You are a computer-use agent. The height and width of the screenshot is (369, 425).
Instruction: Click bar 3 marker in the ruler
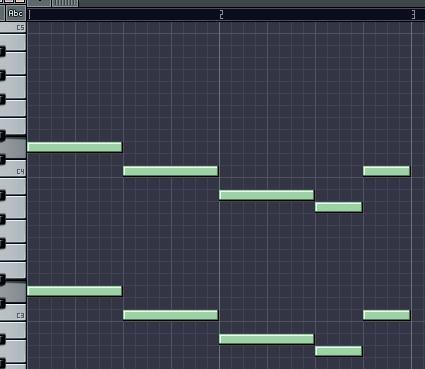pos(413,15)
